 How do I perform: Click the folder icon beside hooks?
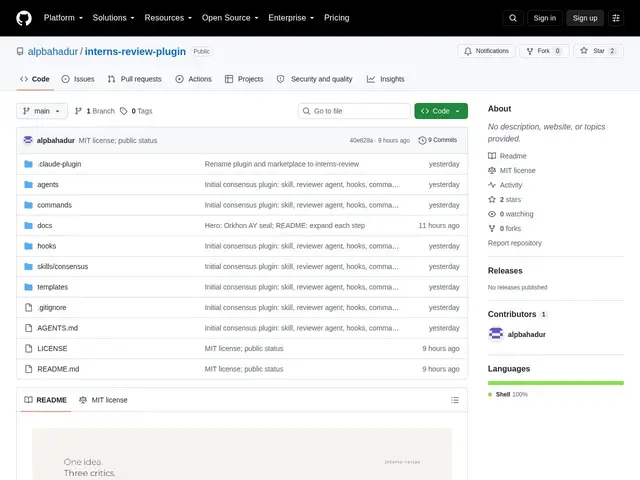(x=28, y=246)
